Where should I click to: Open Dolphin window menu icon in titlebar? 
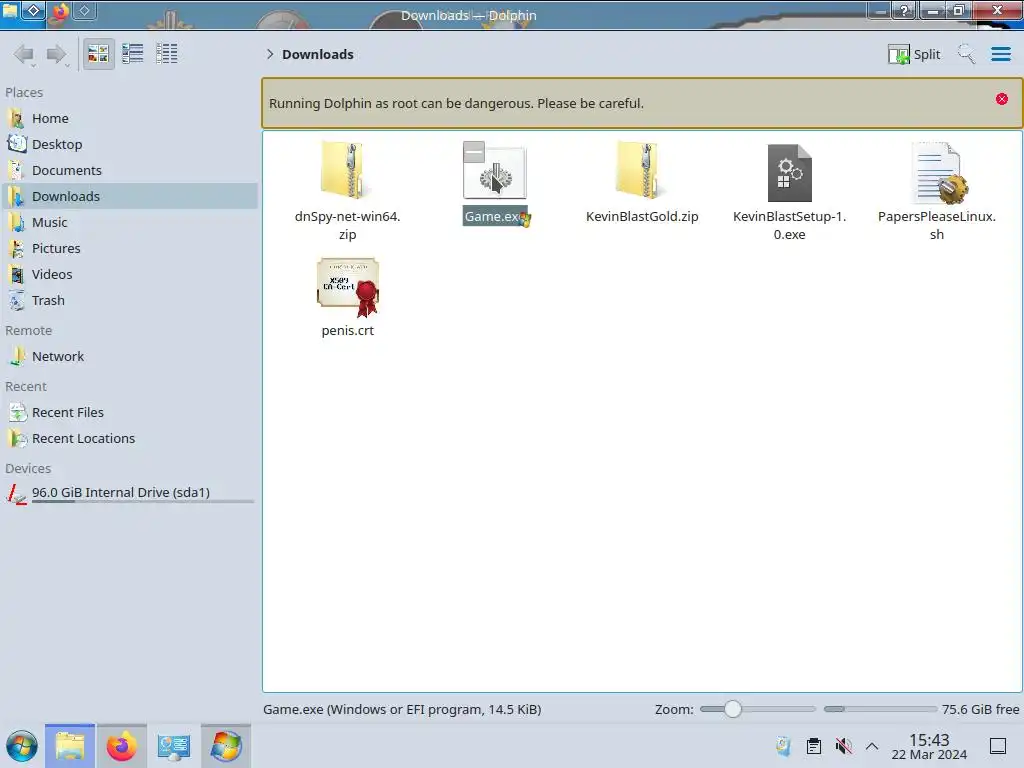coord(11,10)
